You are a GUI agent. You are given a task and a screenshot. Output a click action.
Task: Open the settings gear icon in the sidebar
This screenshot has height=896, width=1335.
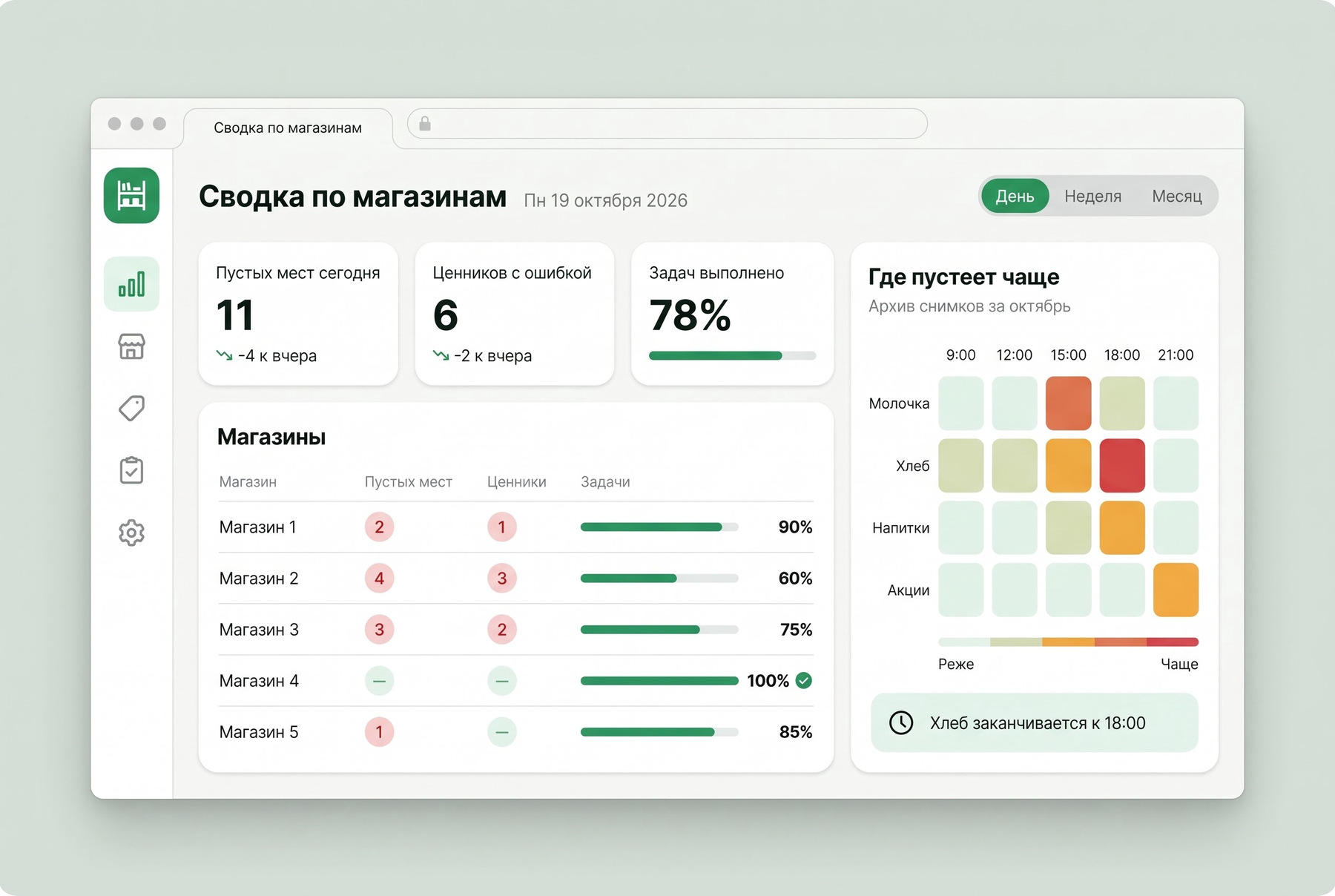(x=131, y=533)
